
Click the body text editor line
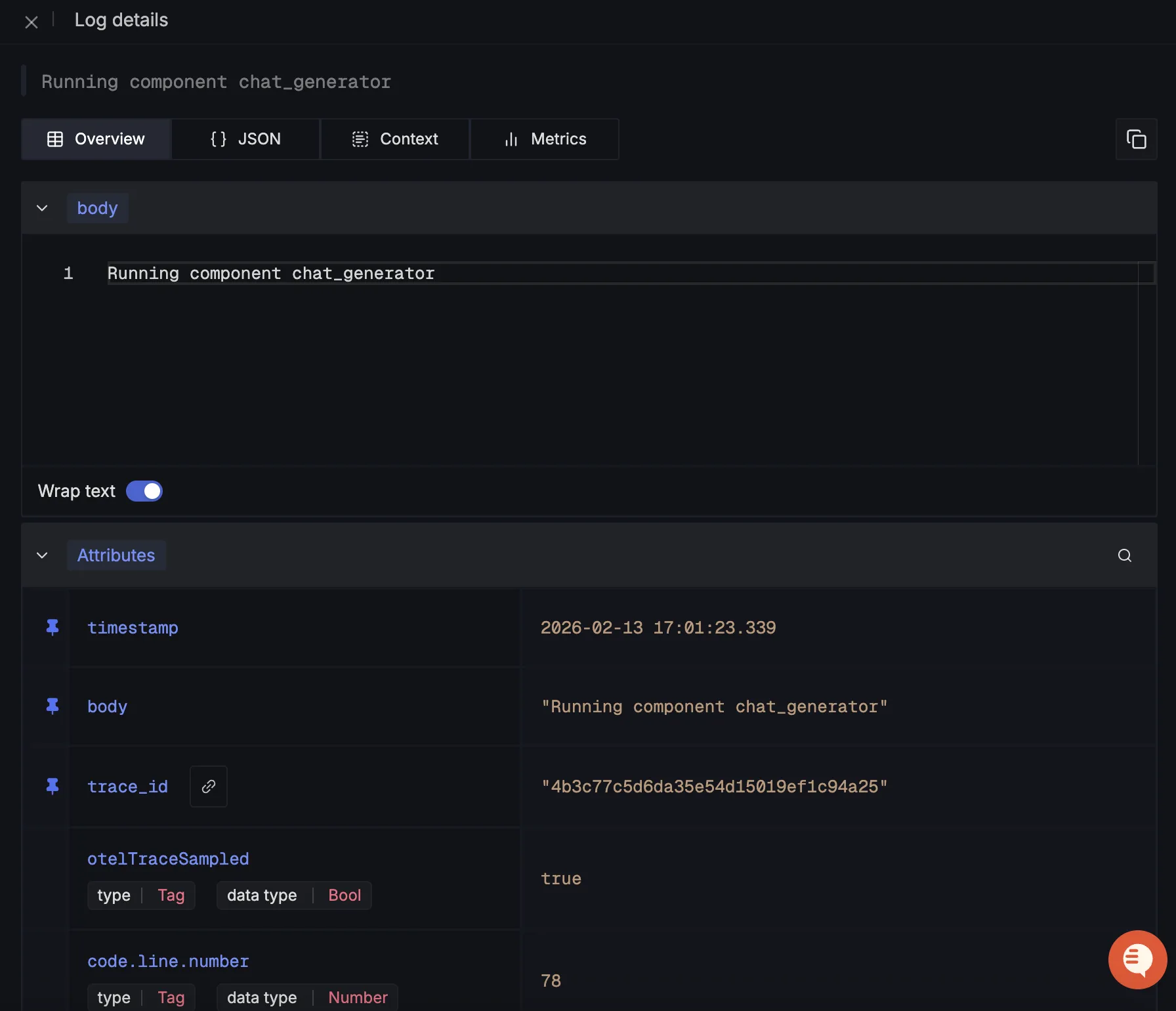click(x=271, y=273)
